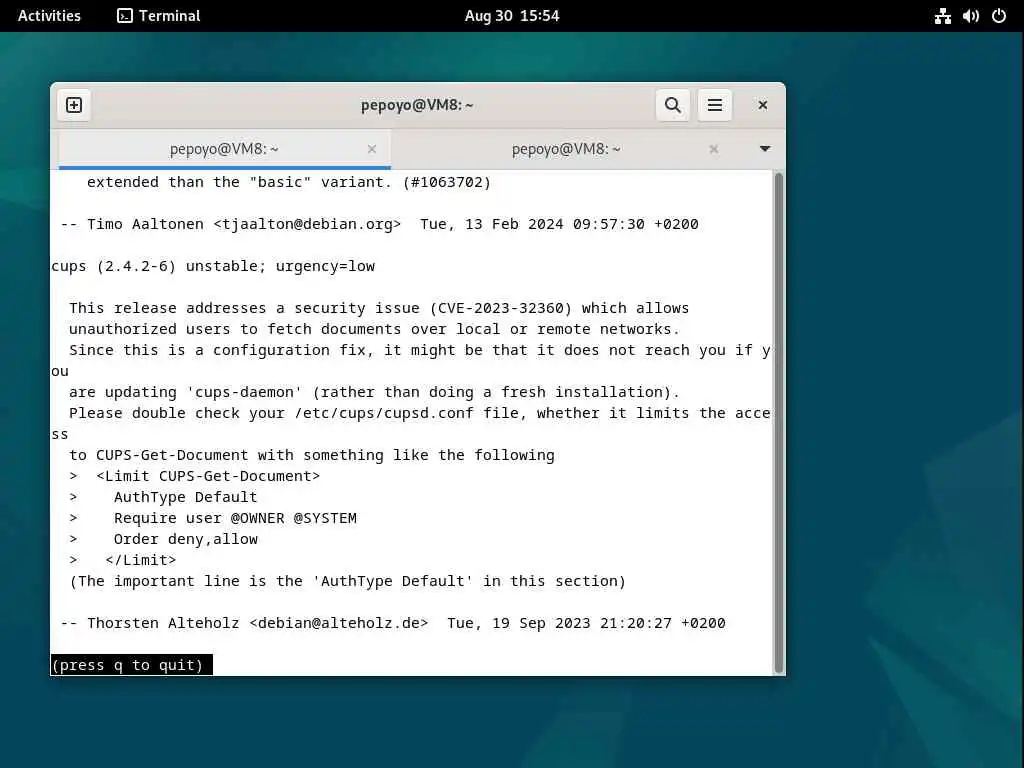
Task: Click '(#1063702)' bug number text
Action: [447, 182]
